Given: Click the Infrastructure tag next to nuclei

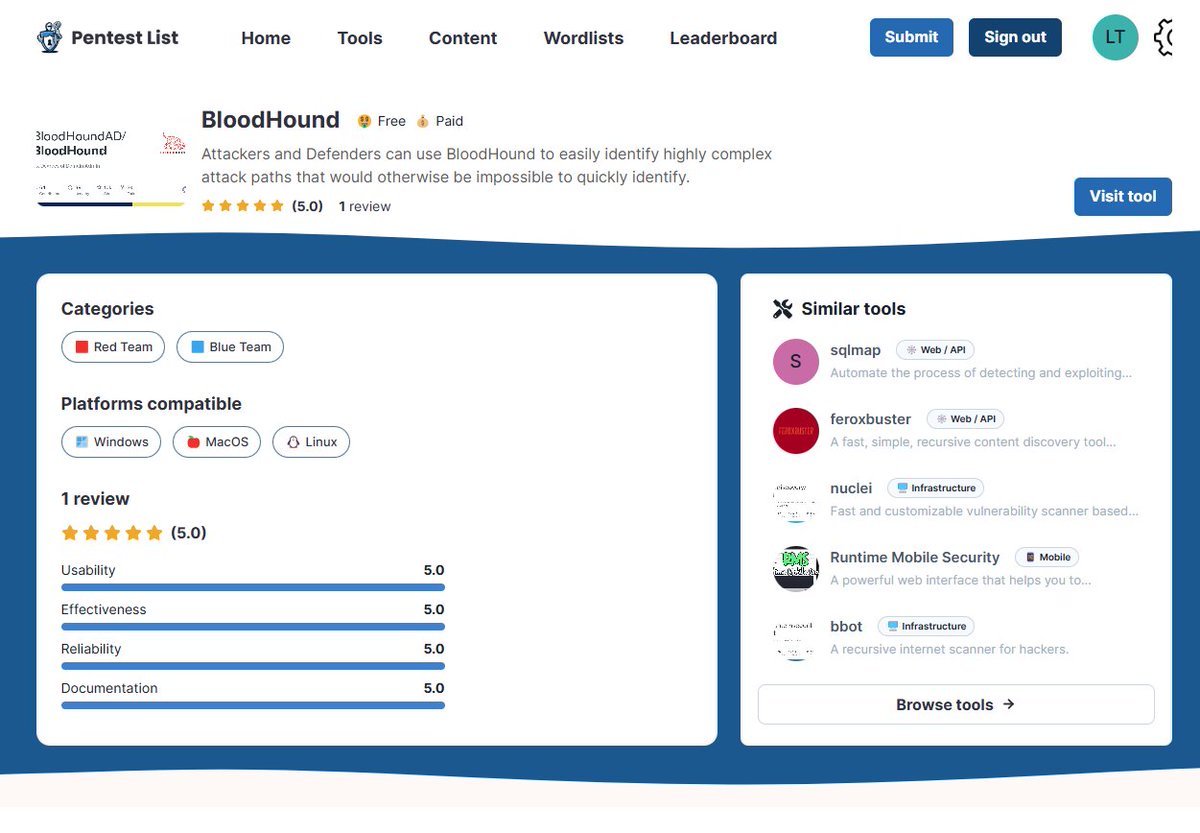Looking at the screenshot, I should pos(936,488).
